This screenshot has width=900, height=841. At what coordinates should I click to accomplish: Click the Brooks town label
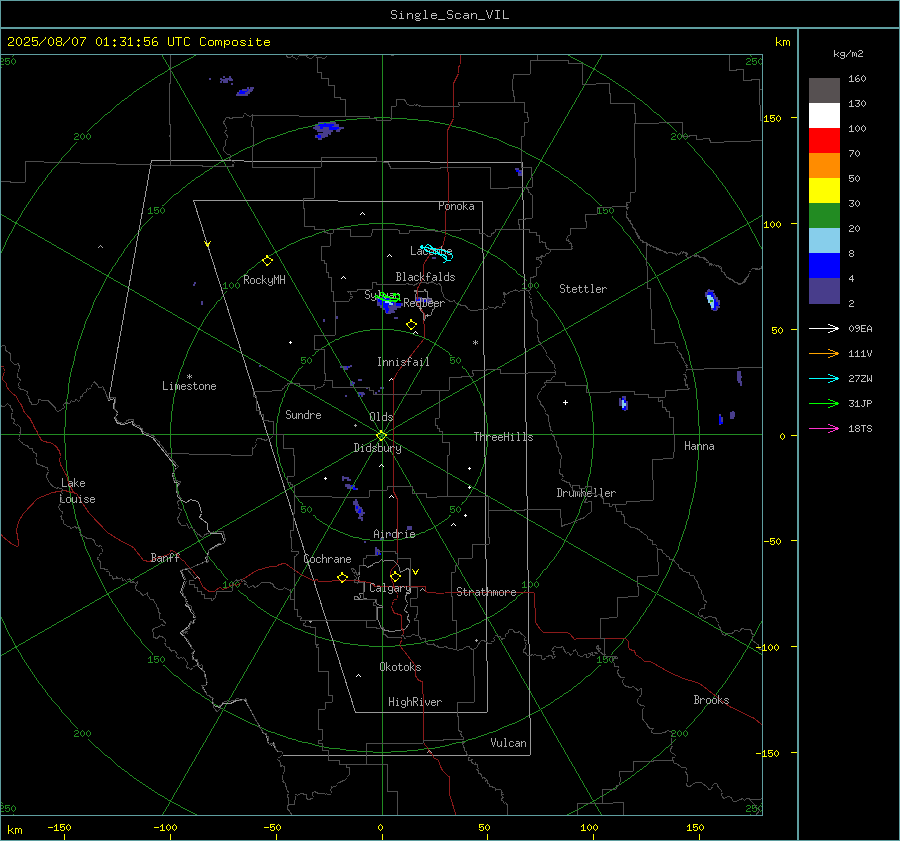711,700
